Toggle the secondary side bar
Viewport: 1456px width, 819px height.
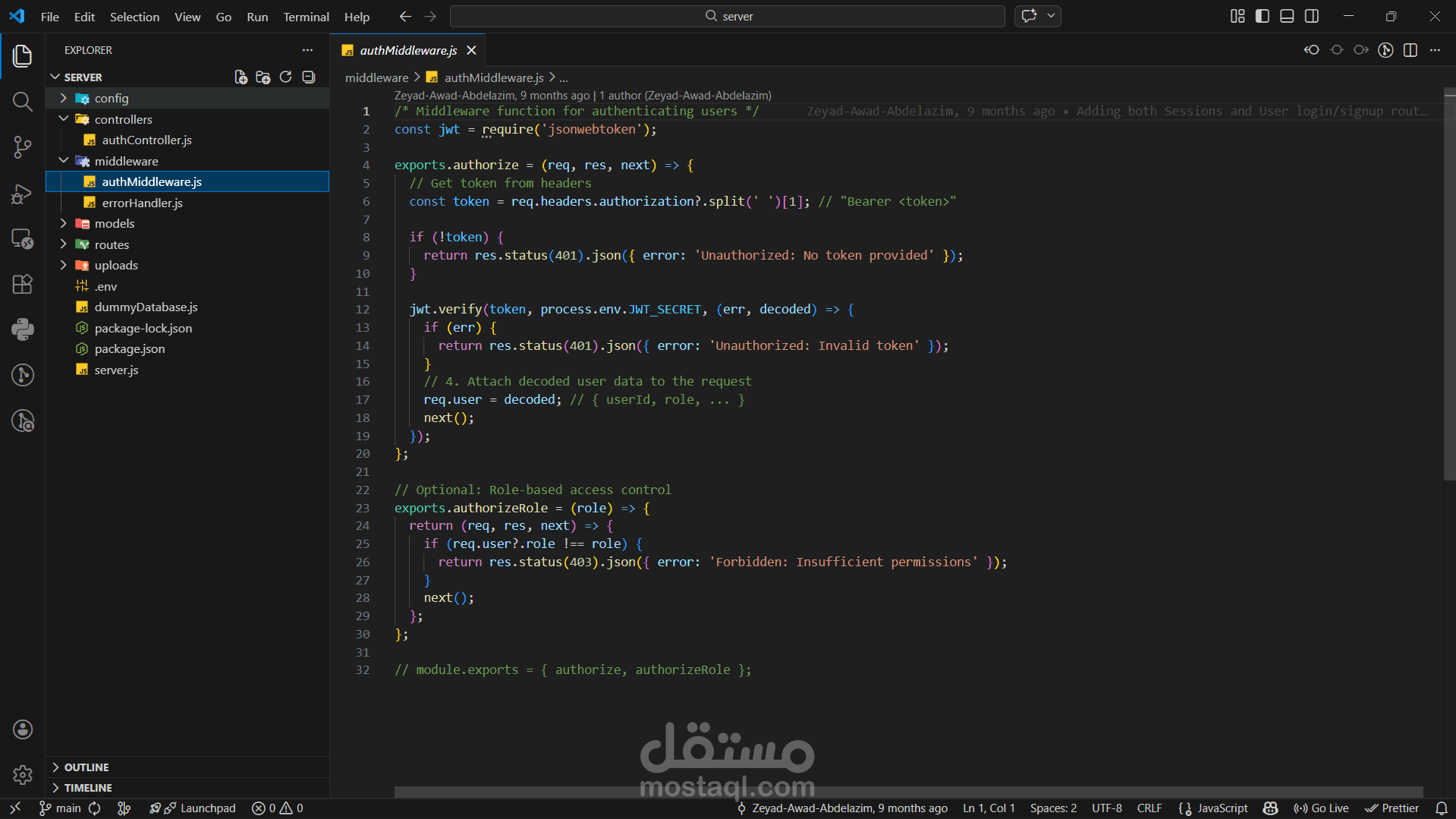point(1312,16)
